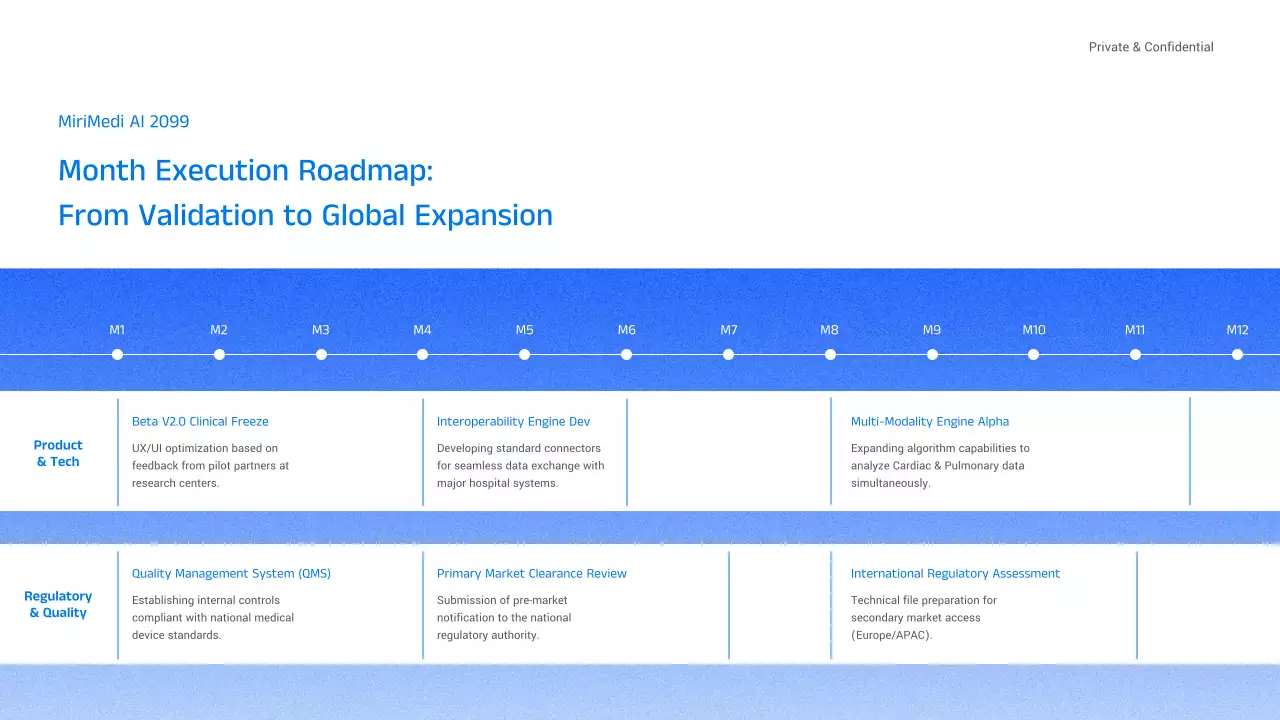The width and height of the screenshot is (1280, 720).
Task: Click the M1 timeline dot
Action: [117, 354]
